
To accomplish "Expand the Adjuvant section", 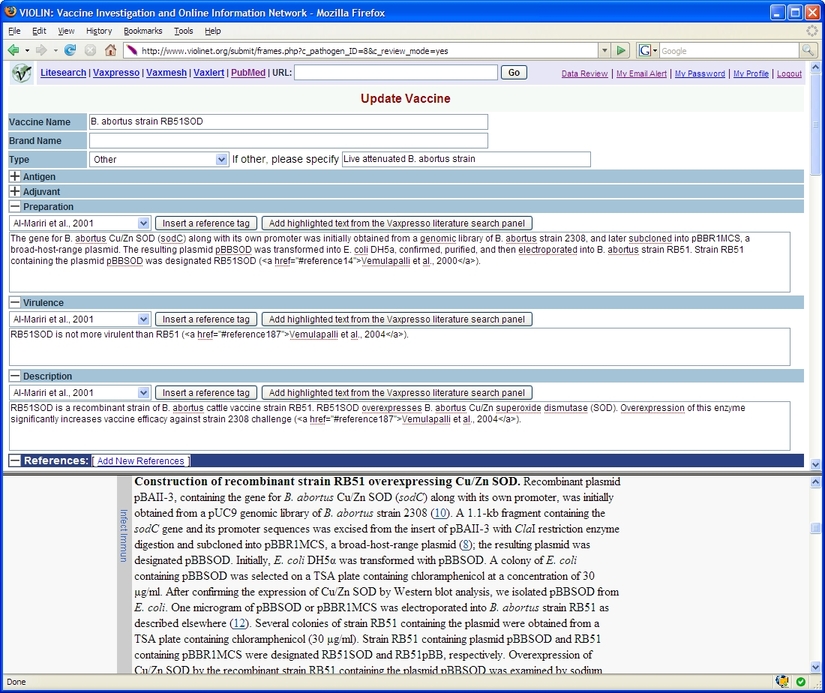I will (15, 192).
